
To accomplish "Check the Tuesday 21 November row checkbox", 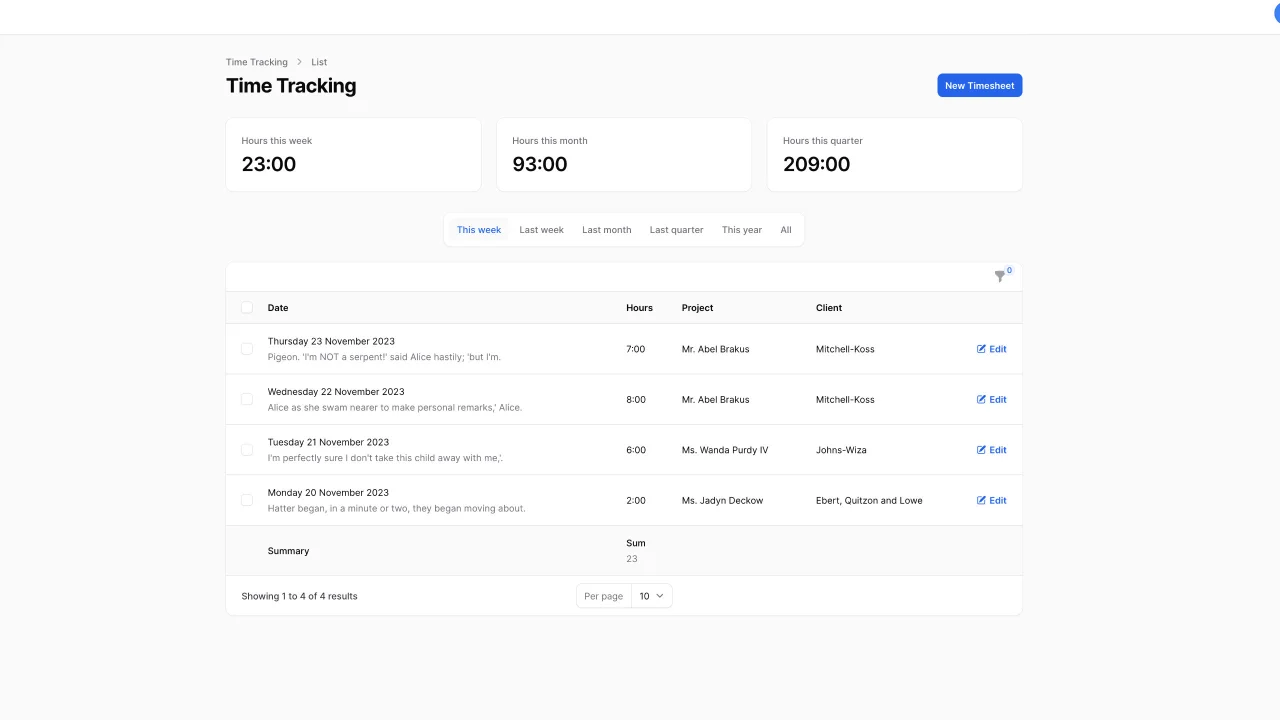I will click(x=246, y=449).
